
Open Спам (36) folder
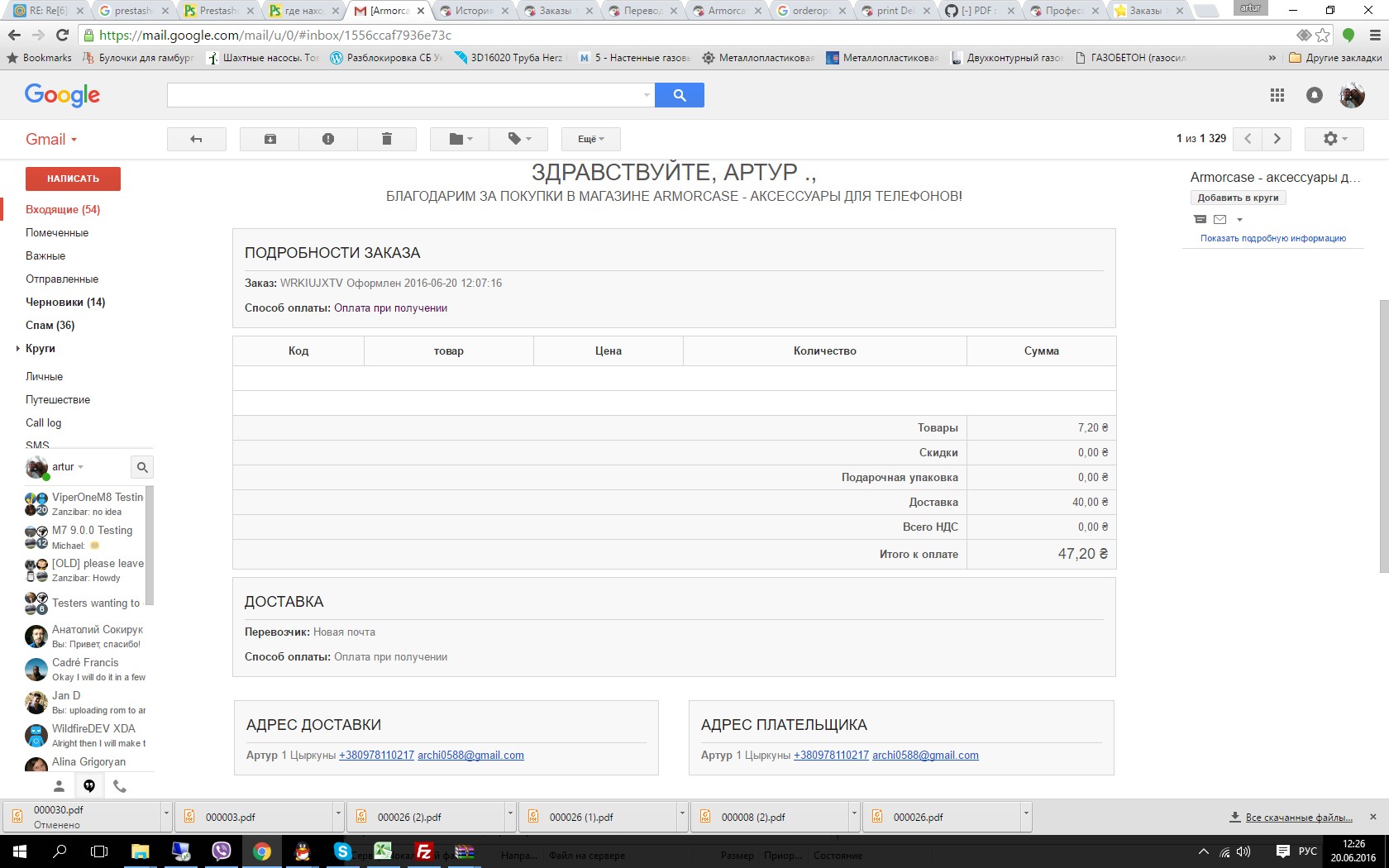click(50, 325)
